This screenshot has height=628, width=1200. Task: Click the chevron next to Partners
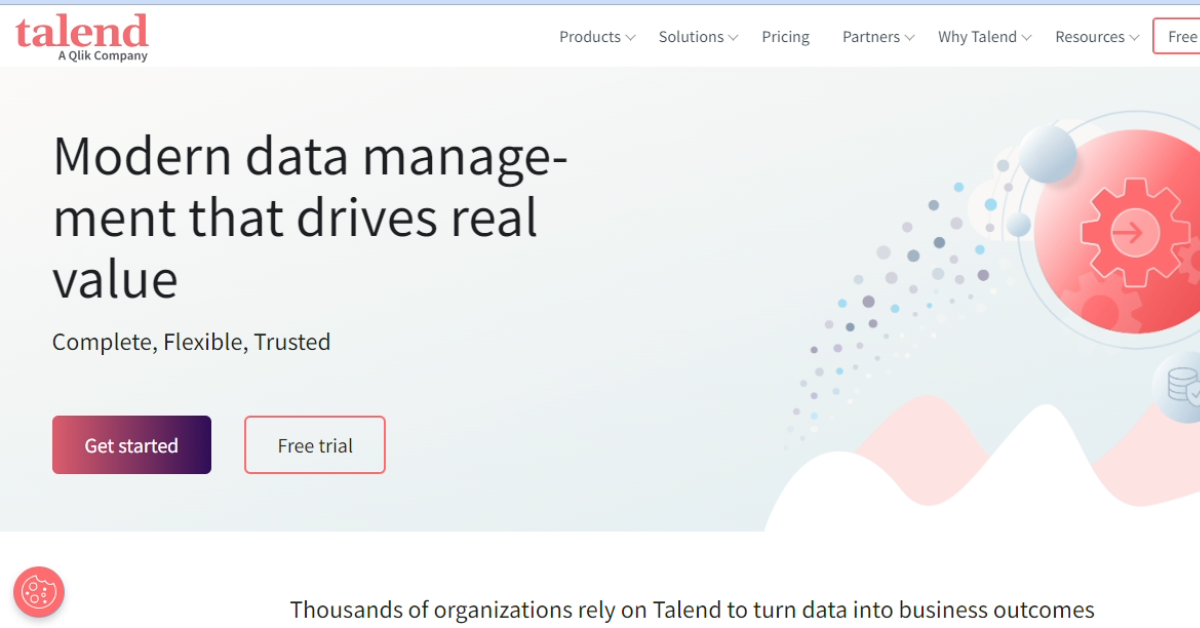910,38
